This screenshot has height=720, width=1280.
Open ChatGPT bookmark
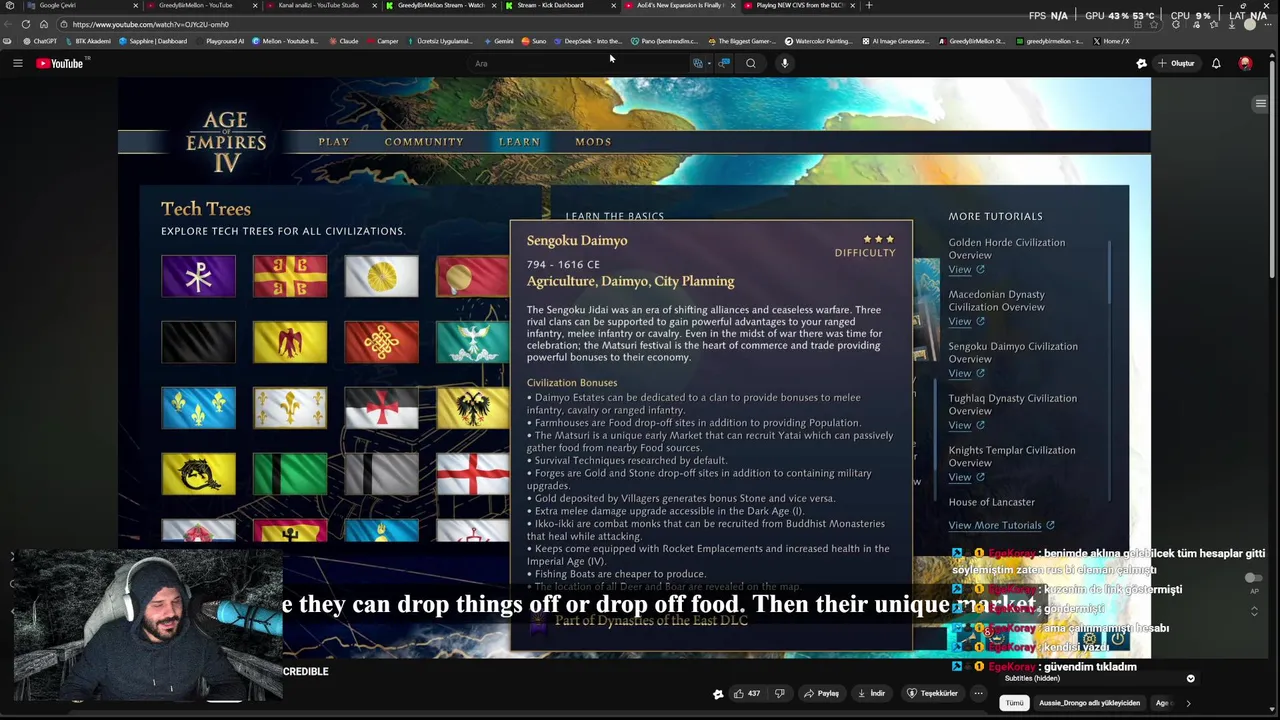[x=40, y=41]
